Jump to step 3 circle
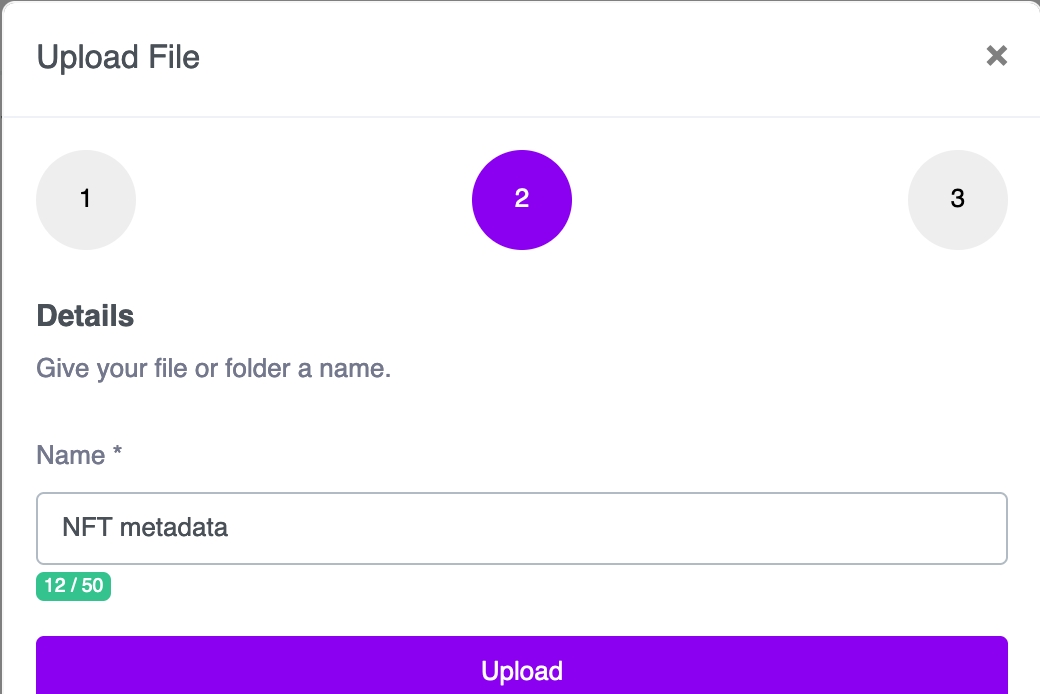 [x=957, y=200]
